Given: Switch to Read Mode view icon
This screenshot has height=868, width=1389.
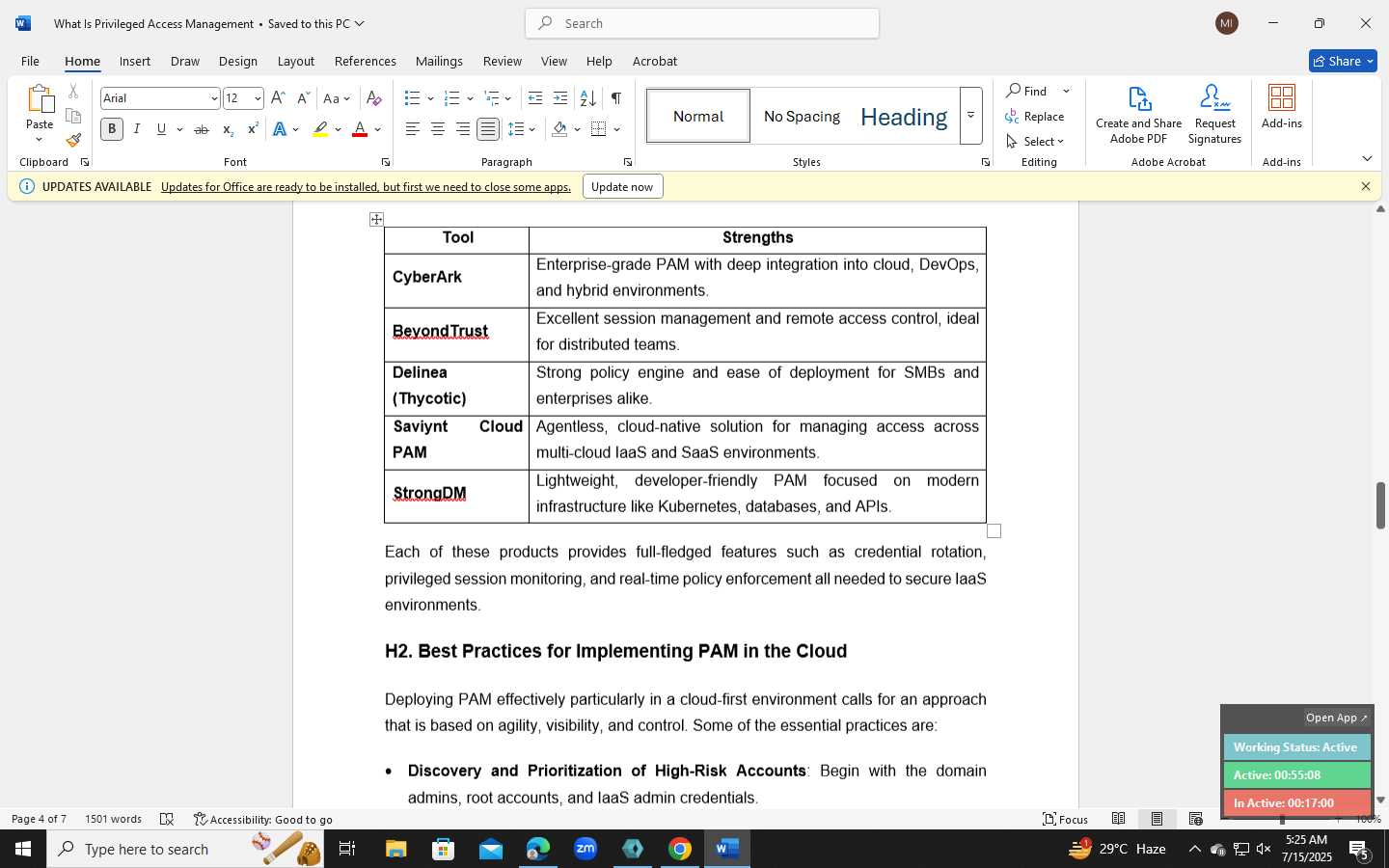Looking at the screenshot, I should coord(1119,819).
